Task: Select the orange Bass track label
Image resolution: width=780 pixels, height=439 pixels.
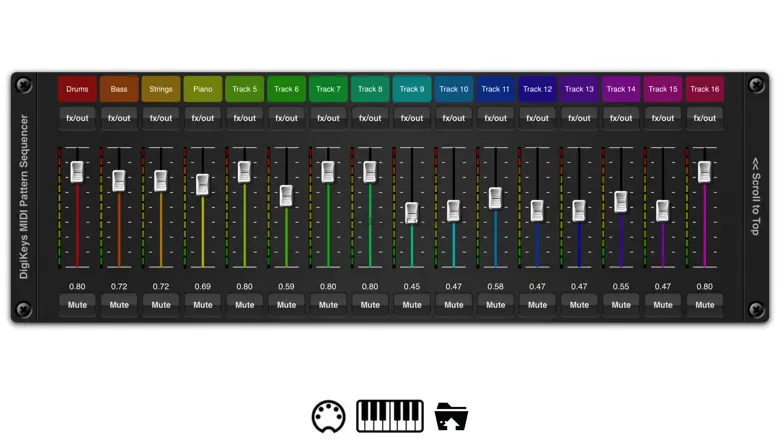Action: (119, 89)
